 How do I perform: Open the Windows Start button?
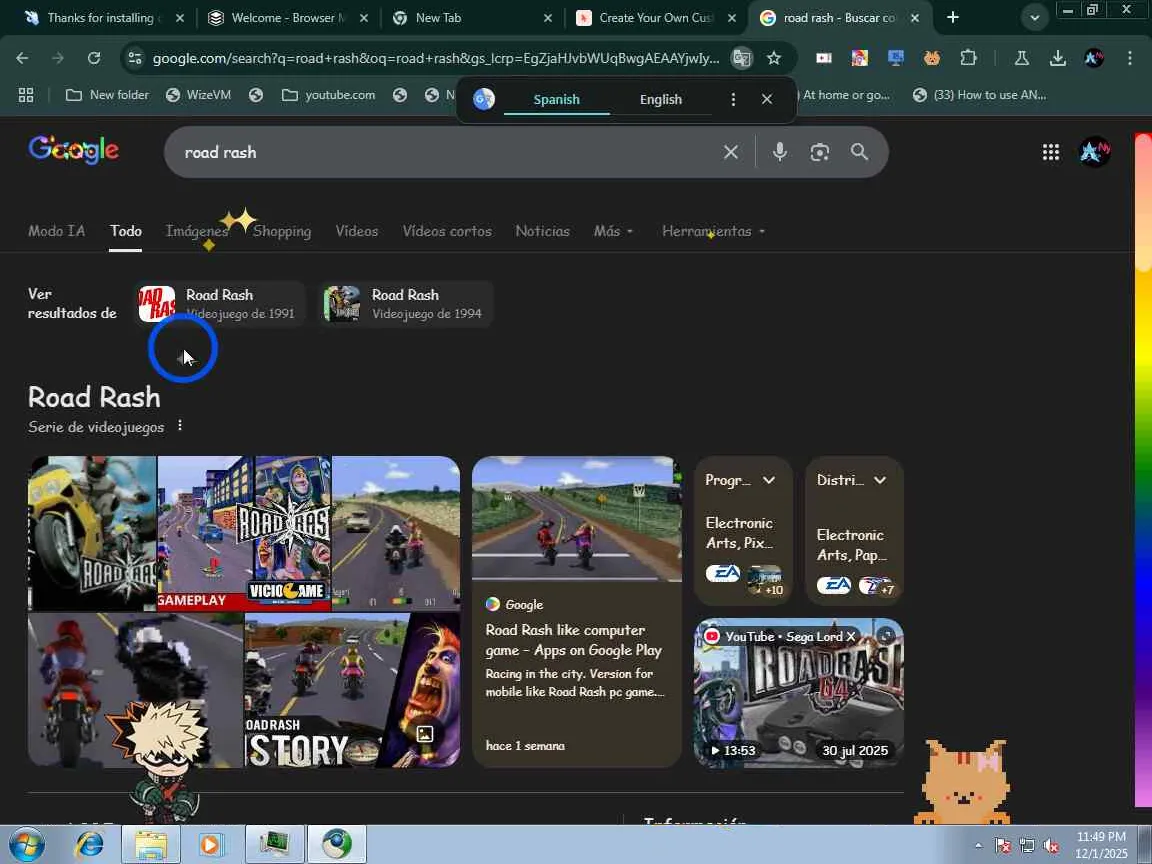coord(26,844)
